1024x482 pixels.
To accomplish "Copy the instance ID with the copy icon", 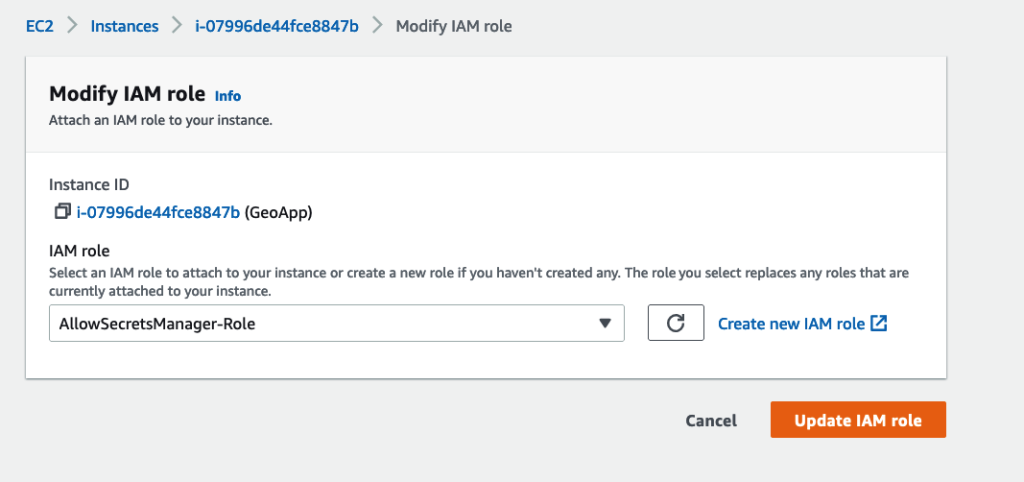I will (x=62, y=211).
